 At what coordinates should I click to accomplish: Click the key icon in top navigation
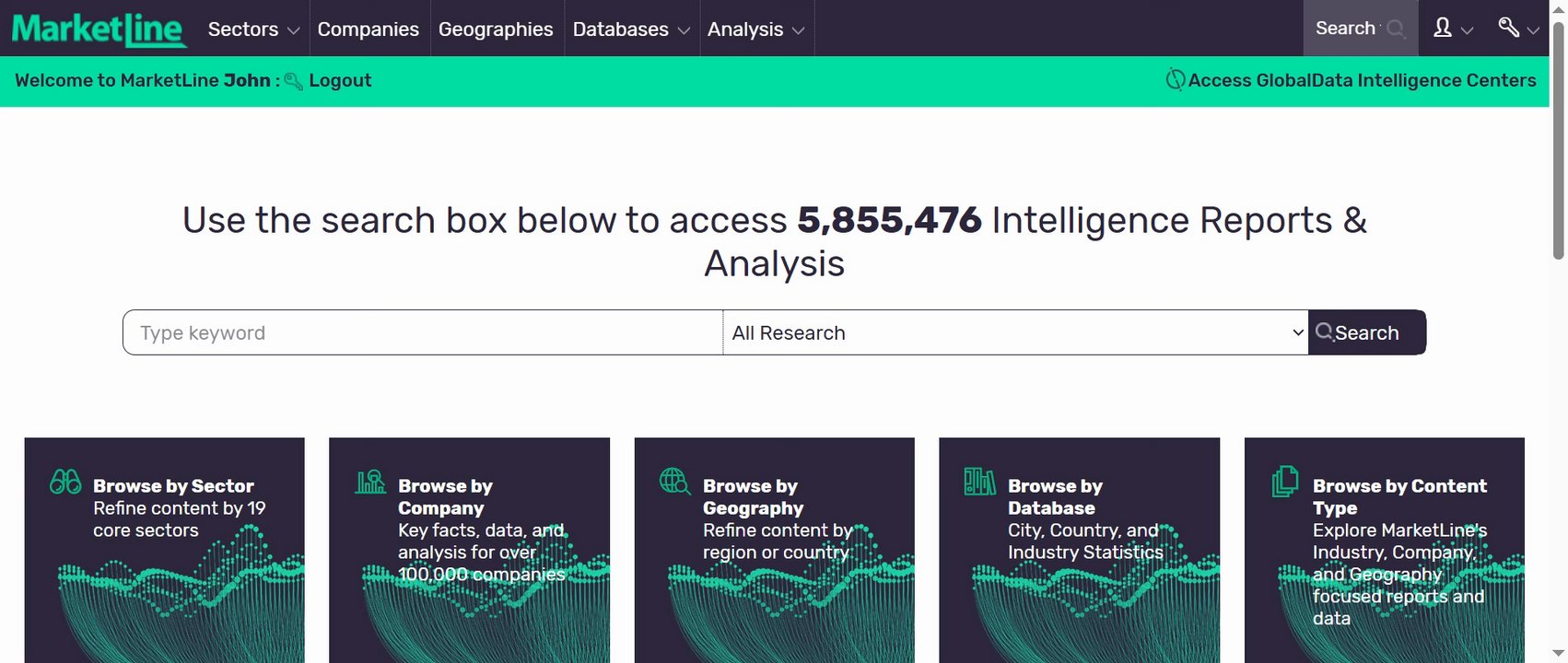point(1508,28)
